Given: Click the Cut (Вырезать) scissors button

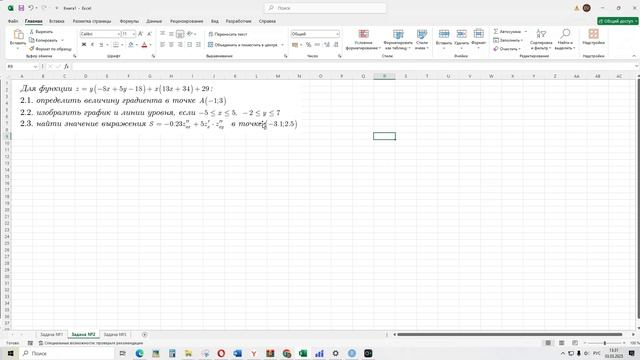Looking at the screenshot, I should coord(41,31).
